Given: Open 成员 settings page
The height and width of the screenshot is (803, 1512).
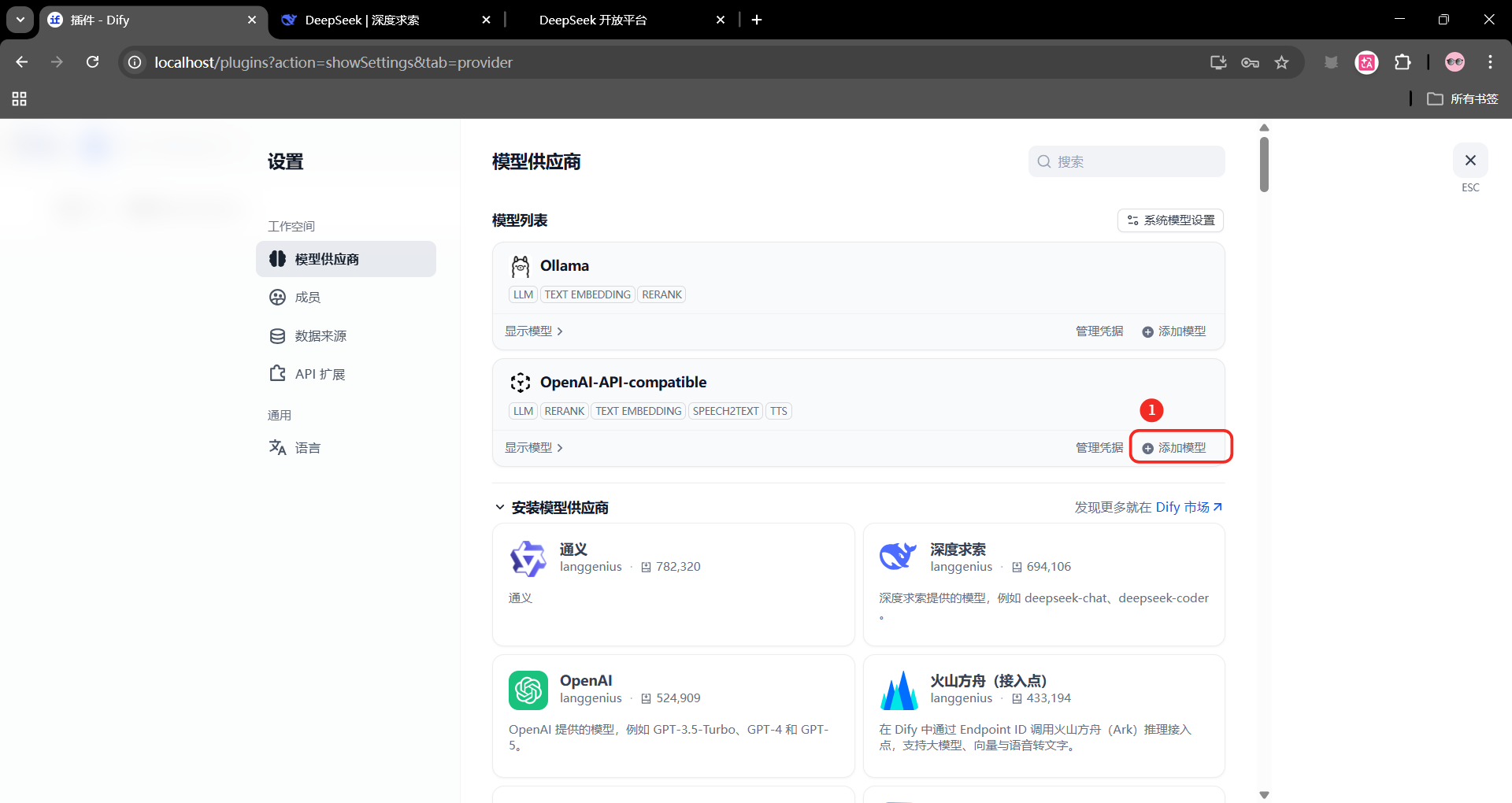Looking at the screenshot, I should pos(346,298).
